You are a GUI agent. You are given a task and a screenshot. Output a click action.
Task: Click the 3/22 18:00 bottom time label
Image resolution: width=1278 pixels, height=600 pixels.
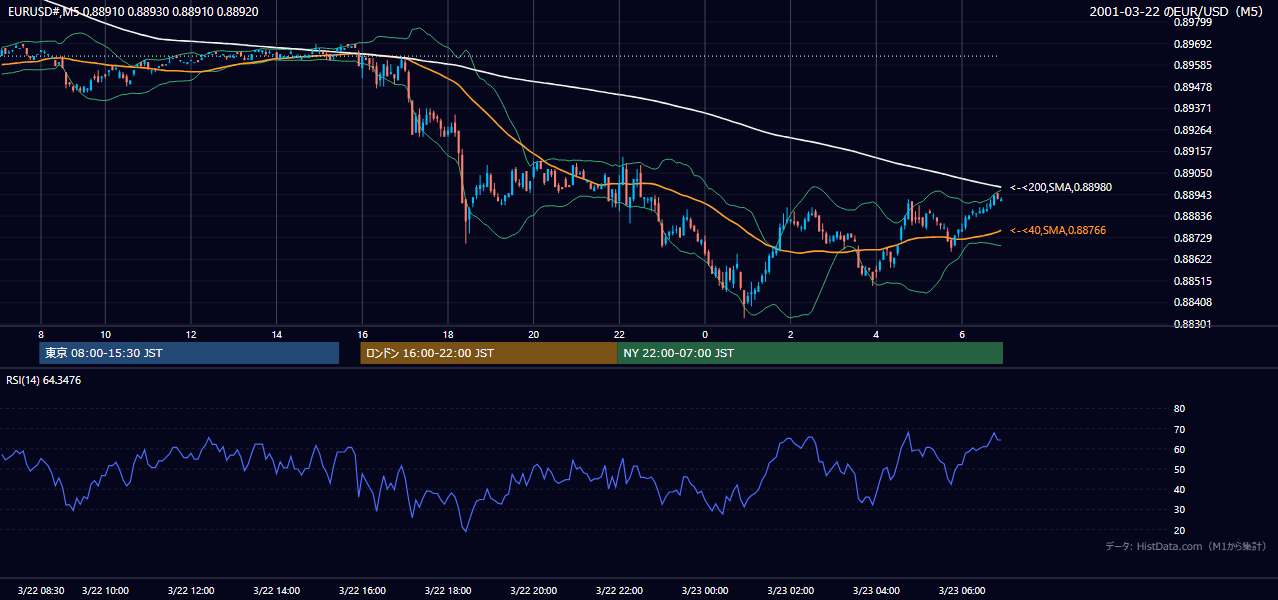pyautogui.click(x=448, y=590)
